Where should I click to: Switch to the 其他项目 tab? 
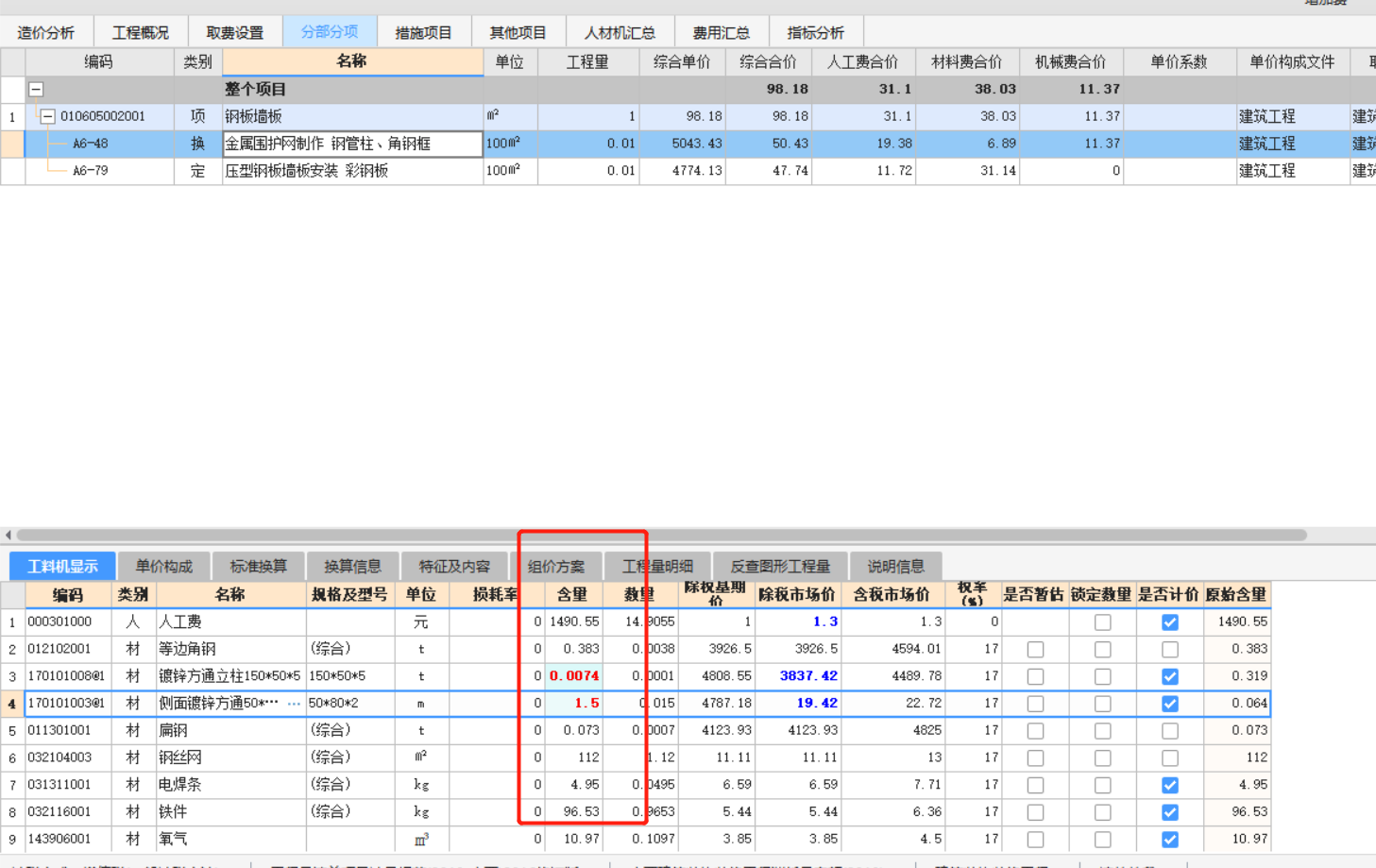coord(518,32)
